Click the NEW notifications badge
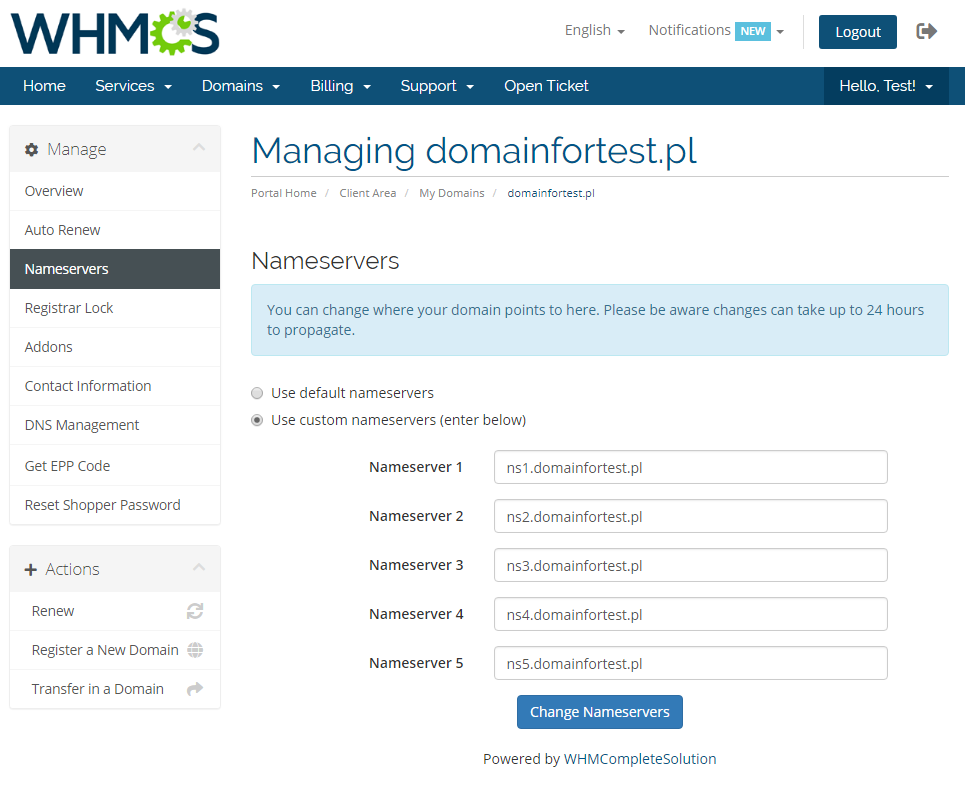Screen dimensions: 965x804 [x=753, y=31]
